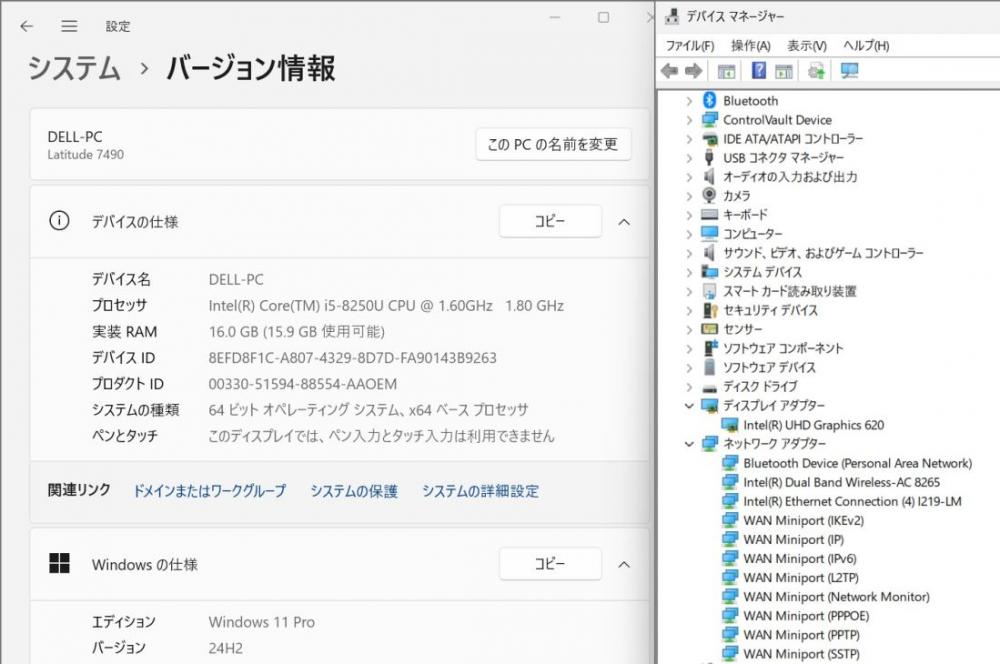Click the security devices key icon
The height and width of the screenshot is (664, 1000).
pos(709,310)
